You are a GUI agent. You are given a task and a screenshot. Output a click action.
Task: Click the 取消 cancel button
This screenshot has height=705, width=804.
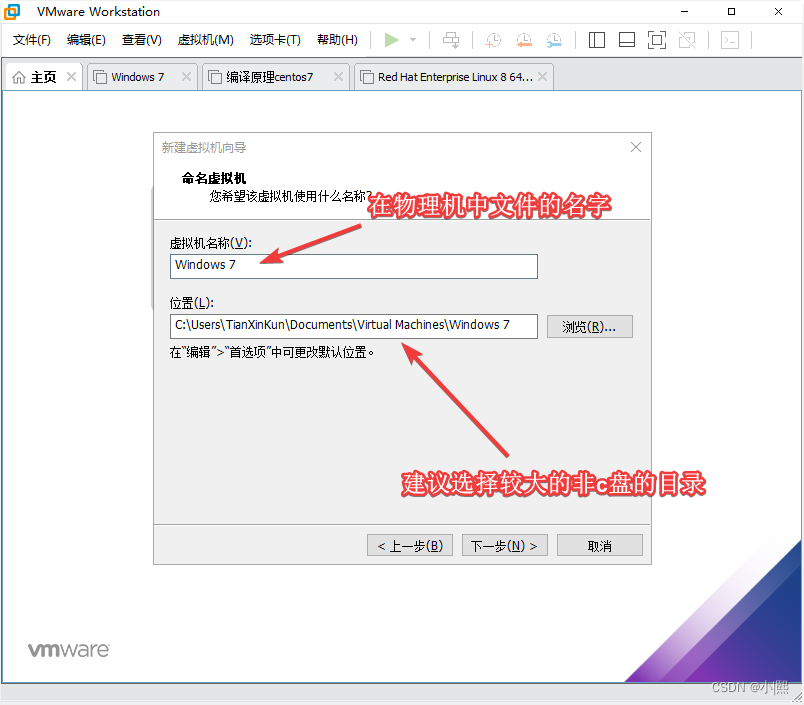click(x=599, y=546)
